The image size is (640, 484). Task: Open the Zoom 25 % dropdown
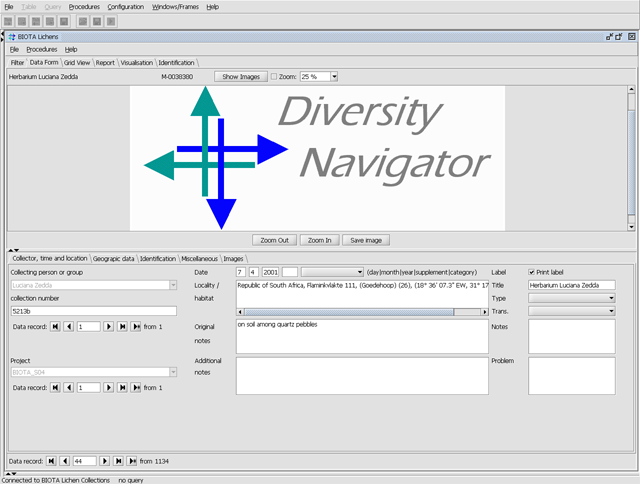coord(334,76)
